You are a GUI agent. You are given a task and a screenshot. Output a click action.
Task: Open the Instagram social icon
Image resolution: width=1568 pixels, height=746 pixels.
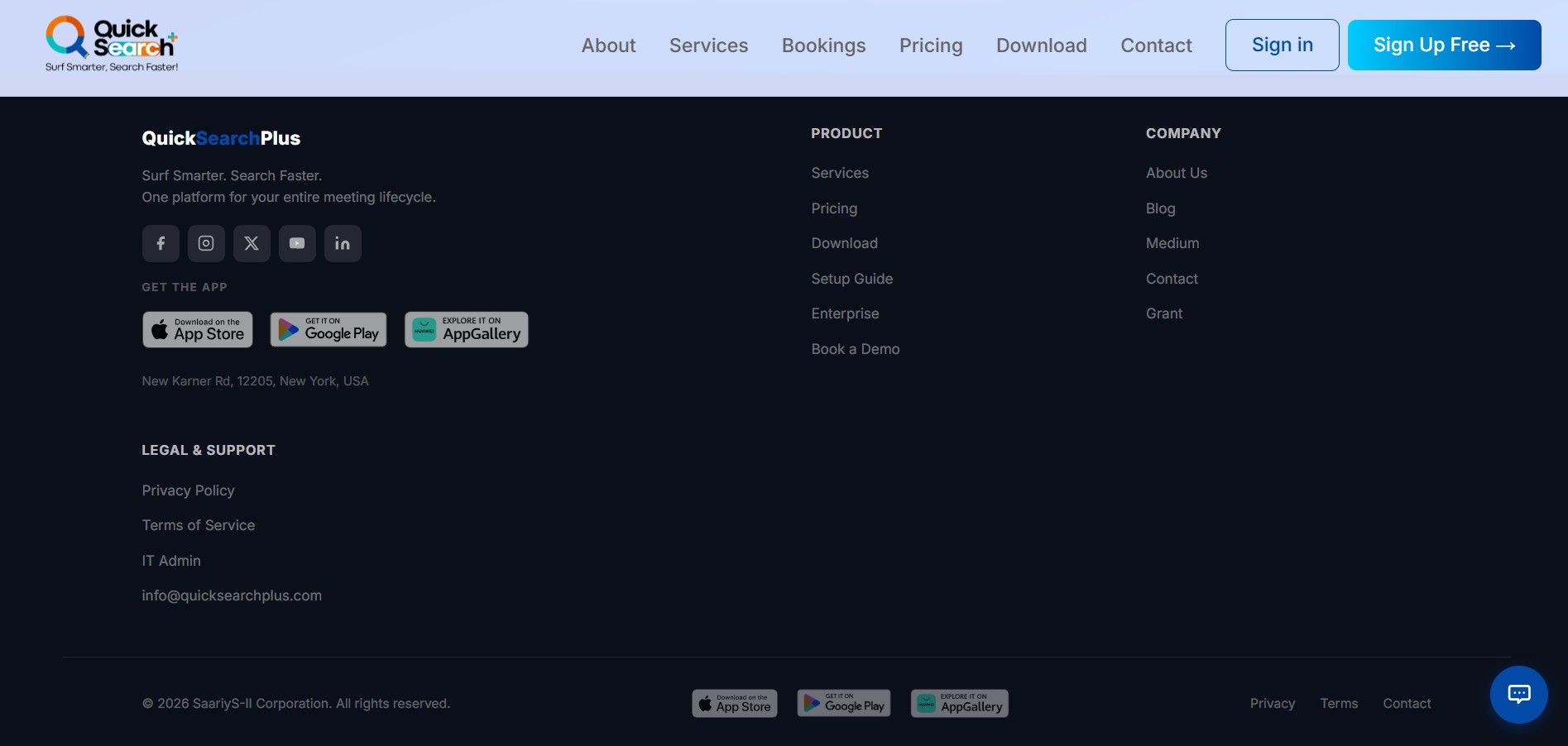(206, 243)
